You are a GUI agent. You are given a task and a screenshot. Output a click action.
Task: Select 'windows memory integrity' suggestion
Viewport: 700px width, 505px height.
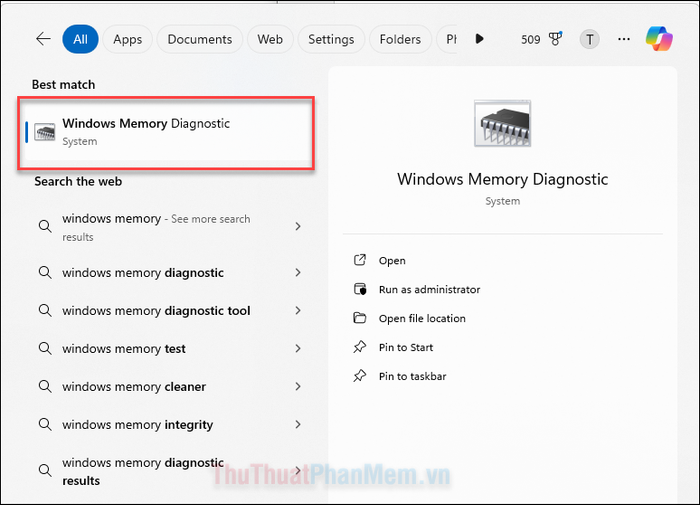click(138, 424)
